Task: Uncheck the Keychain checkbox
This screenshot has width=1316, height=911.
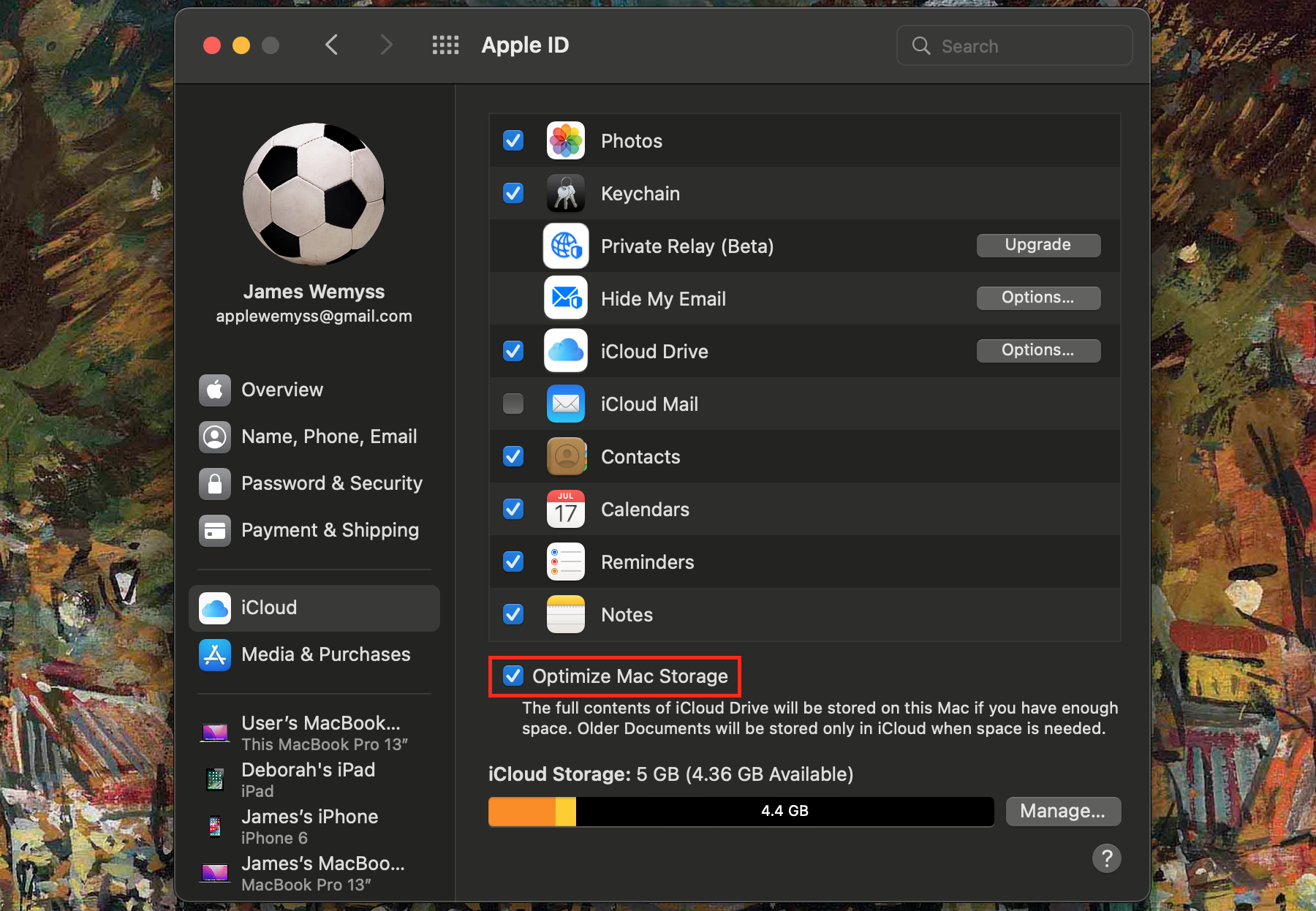Action: tap(513, 193)
